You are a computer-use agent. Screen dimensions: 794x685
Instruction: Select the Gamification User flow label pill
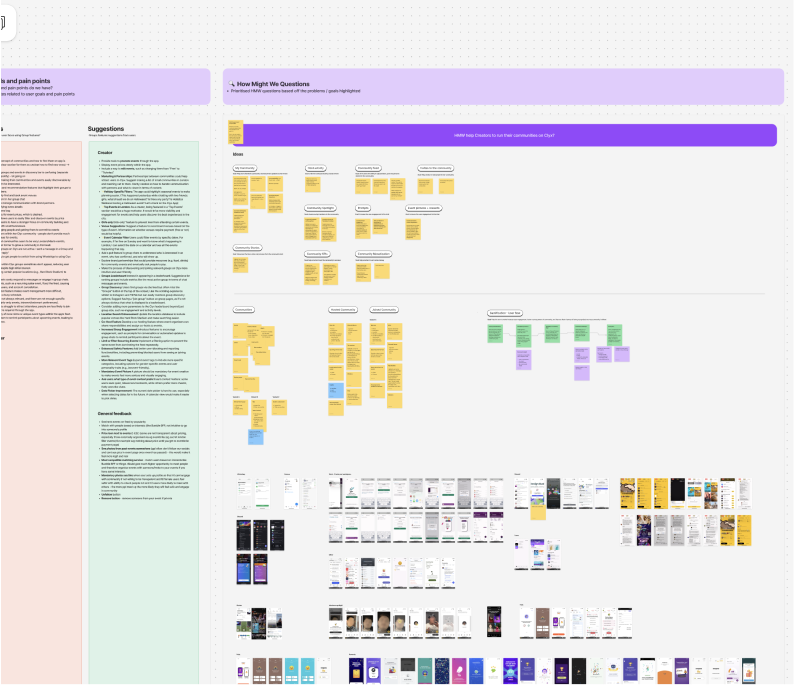tap(505, 313)
